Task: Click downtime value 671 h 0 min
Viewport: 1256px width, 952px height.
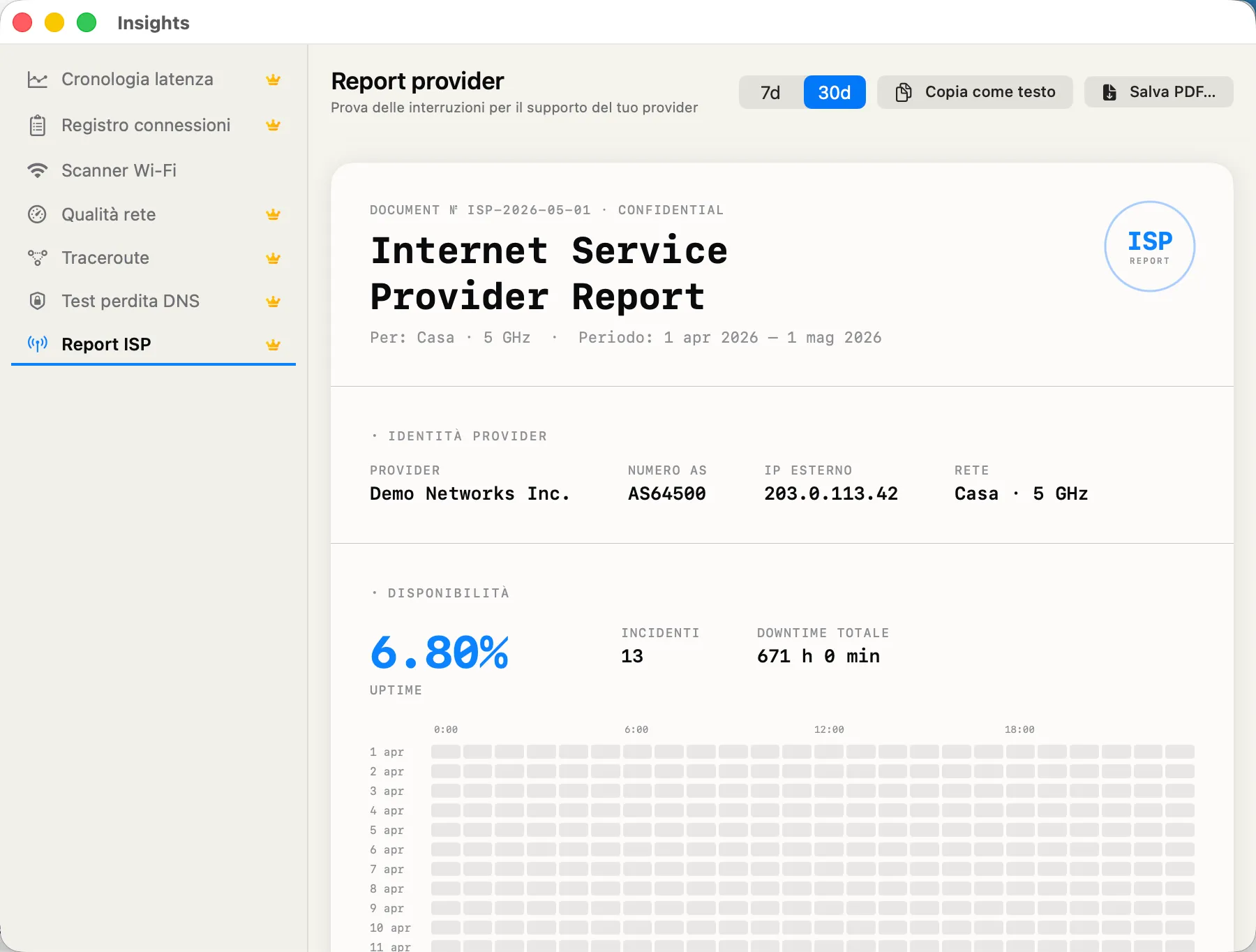Action: (x=818, y=656)
